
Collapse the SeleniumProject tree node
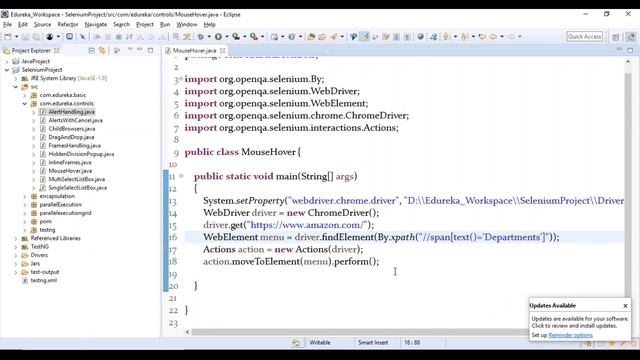click(x=7, y=70)
